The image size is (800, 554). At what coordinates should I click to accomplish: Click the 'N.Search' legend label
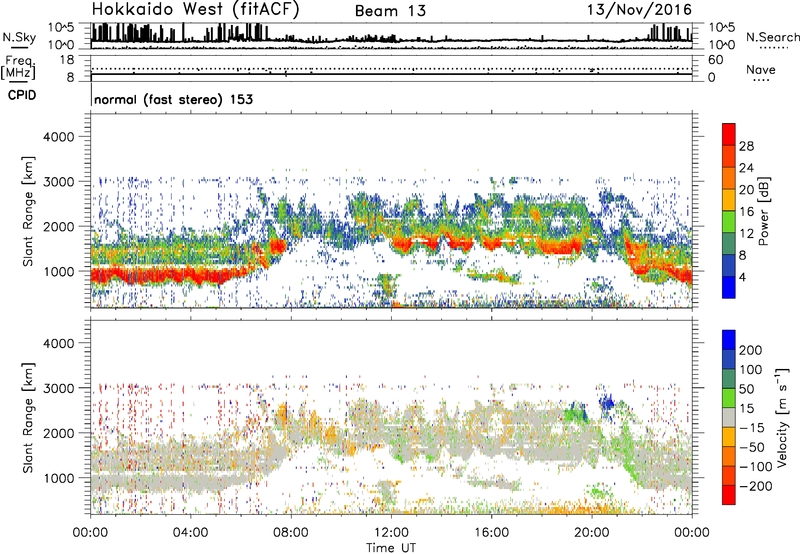click(x=773, y=37)
